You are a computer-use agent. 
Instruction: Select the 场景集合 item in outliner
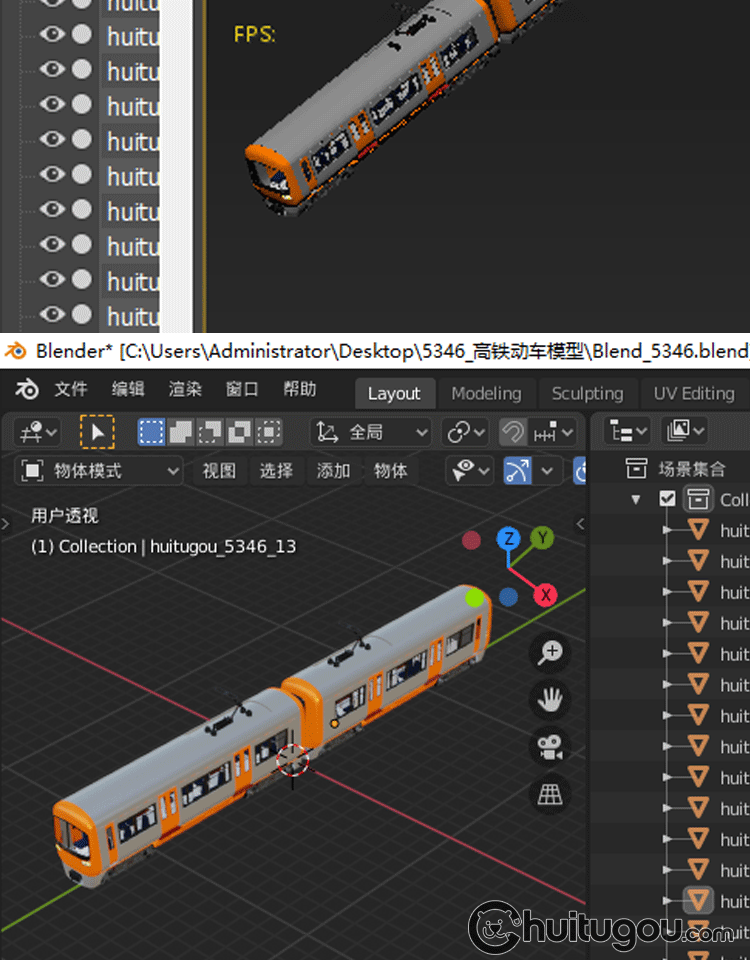tap(690, 467)
